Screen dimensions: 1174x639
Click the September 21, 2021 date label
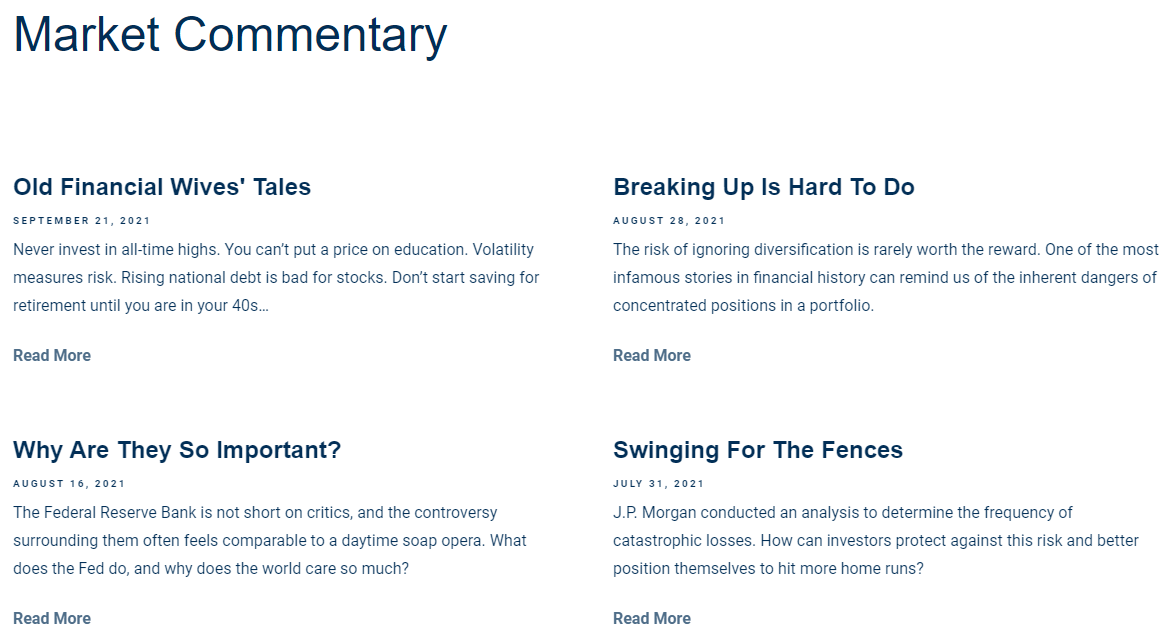82,221
